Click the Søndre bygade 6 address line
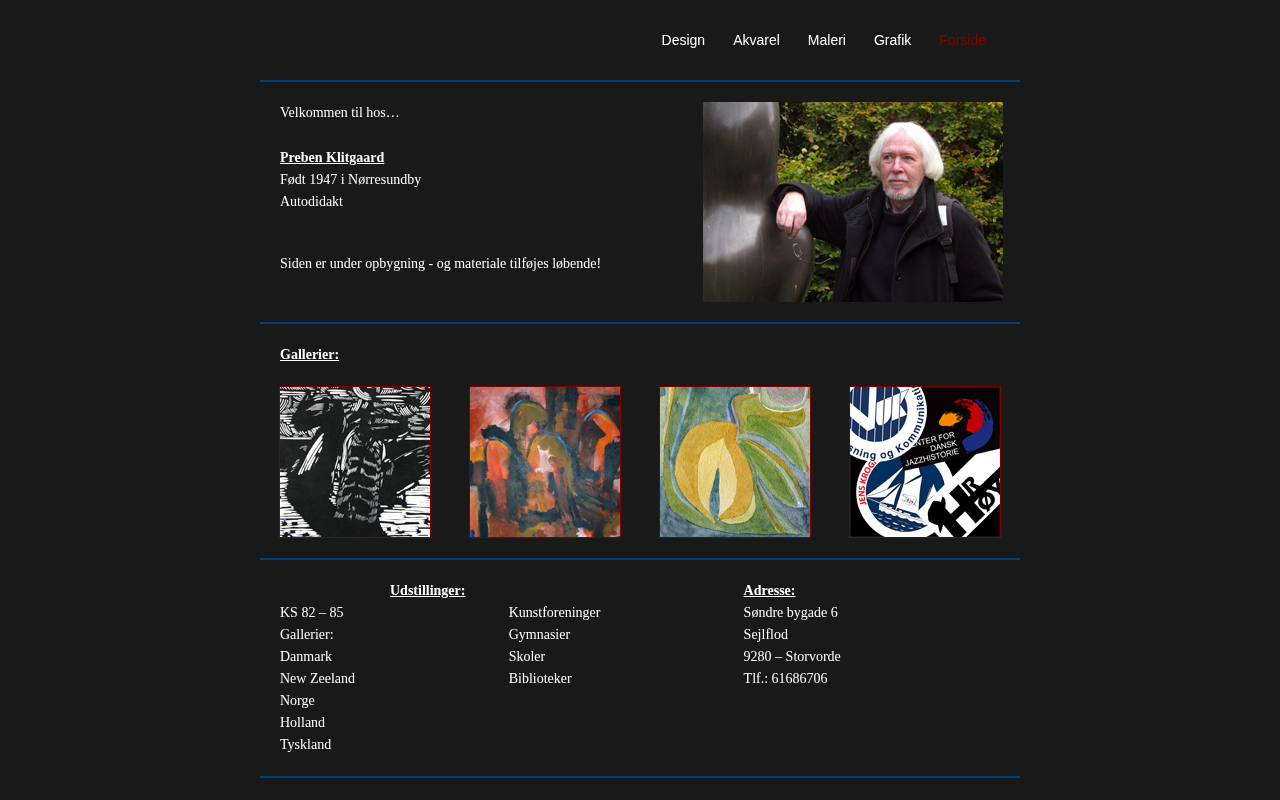The image size is (1280, 800). tap(790, 613)
